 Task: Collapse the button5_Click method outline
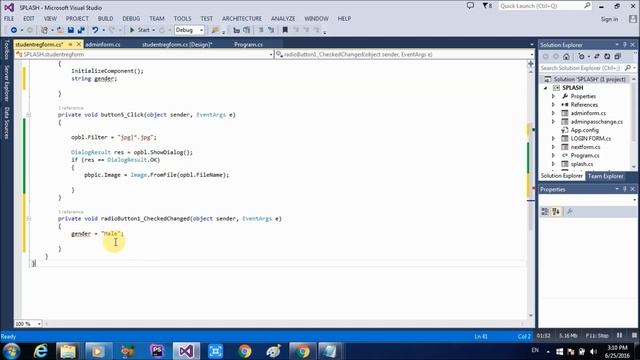(29, 115)
